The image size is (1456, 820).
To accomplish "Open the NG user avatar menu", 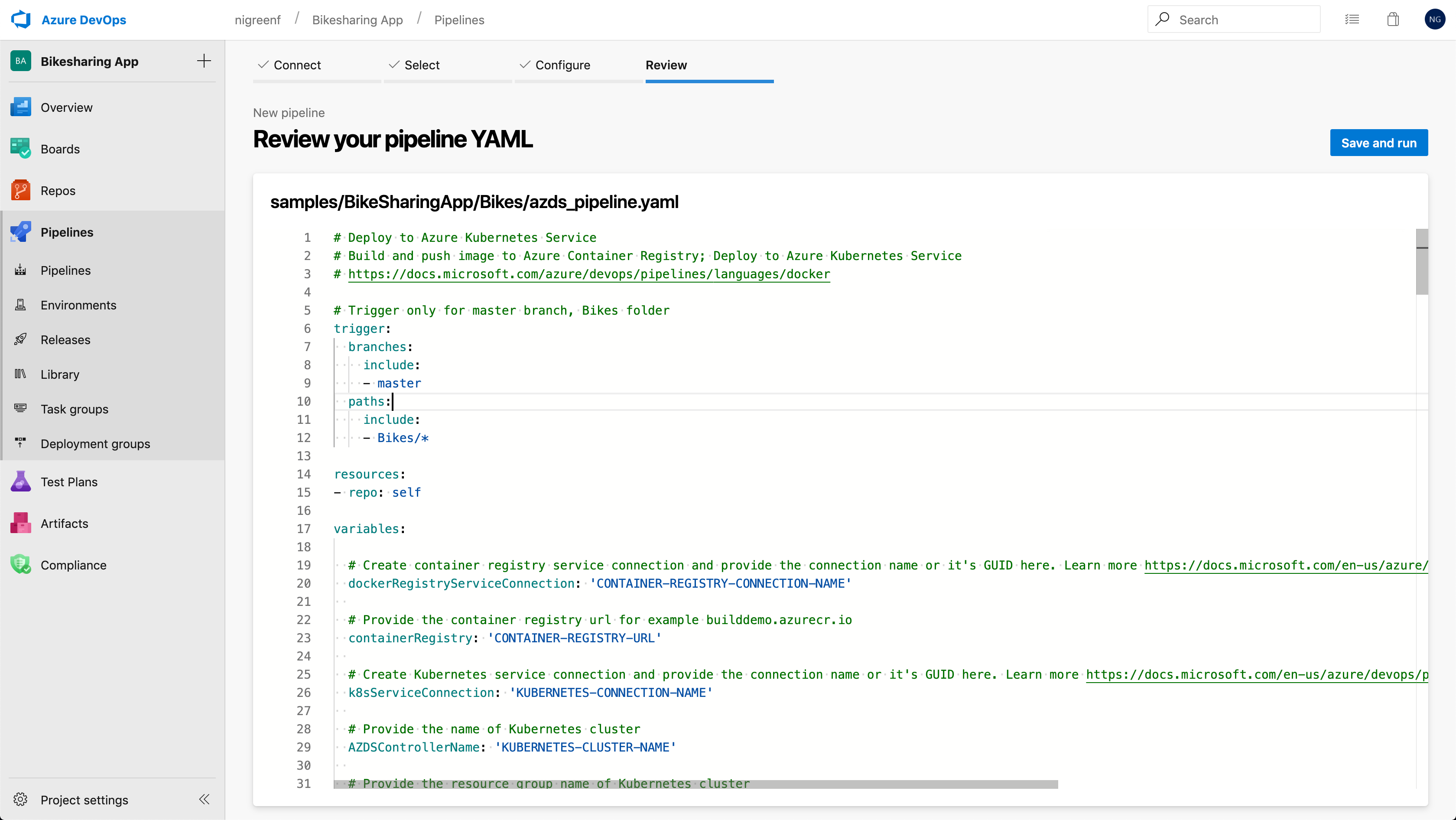I will 1435,19.
